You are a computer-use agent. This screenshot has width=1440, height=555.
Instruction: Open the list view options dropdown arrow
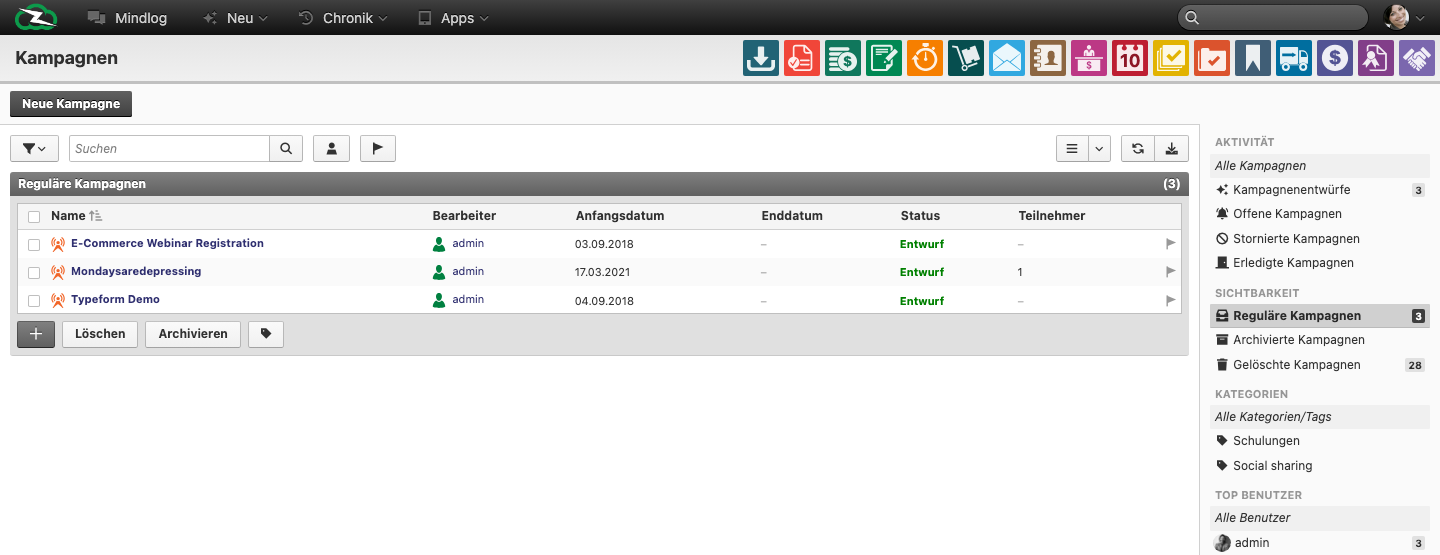1100,148
